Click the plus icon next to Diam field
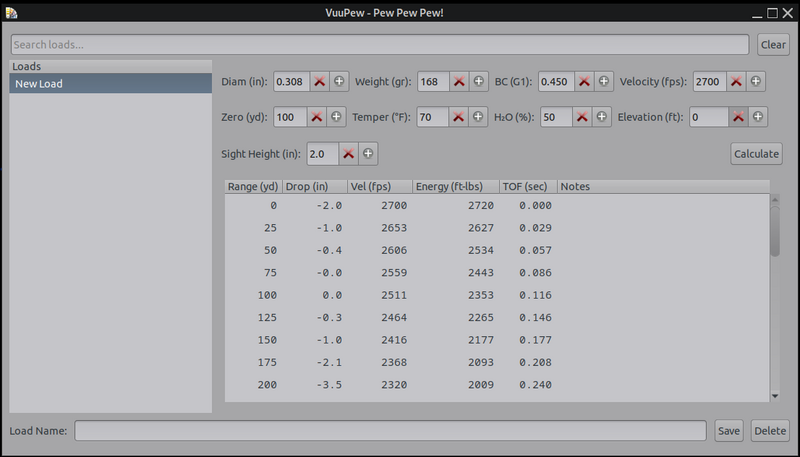The image size is (800, 457). point(338,81)
